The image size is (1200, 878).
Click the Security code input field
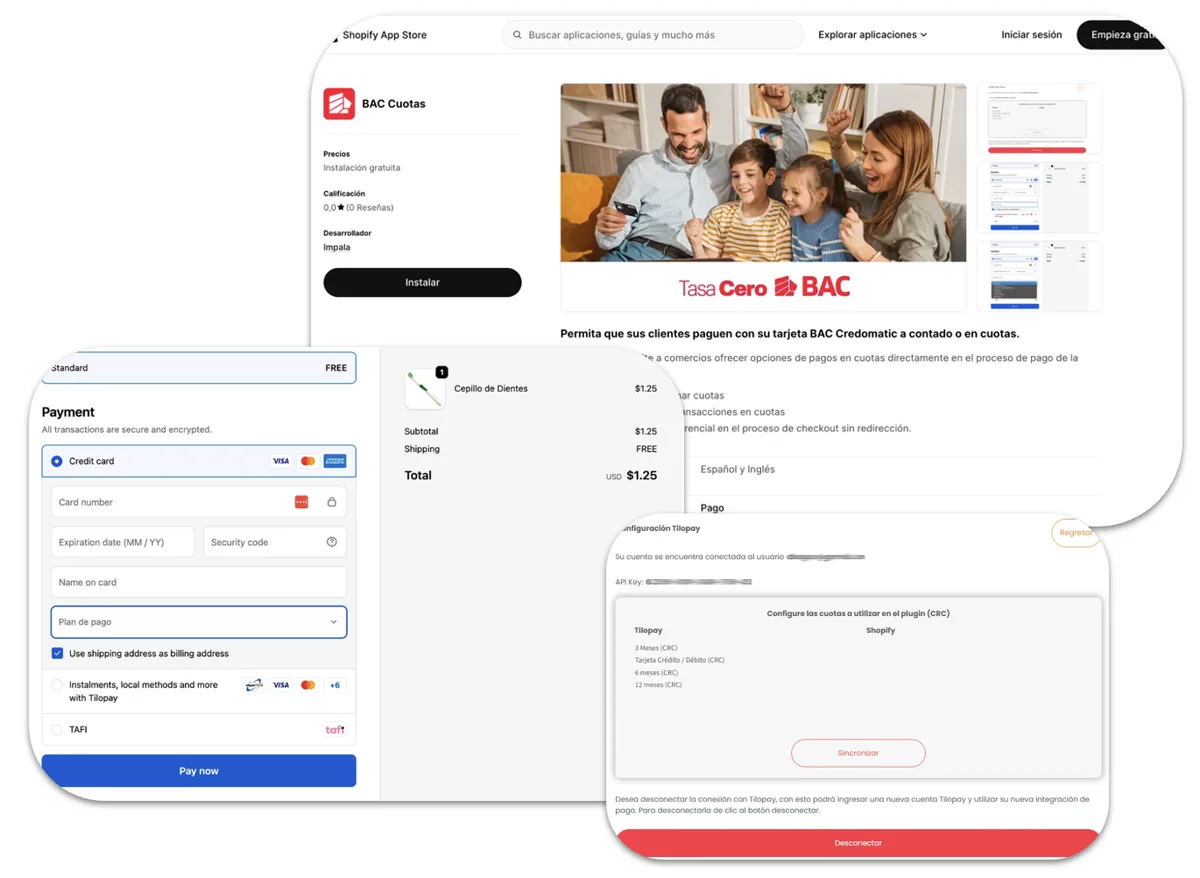tap(275, 542)
